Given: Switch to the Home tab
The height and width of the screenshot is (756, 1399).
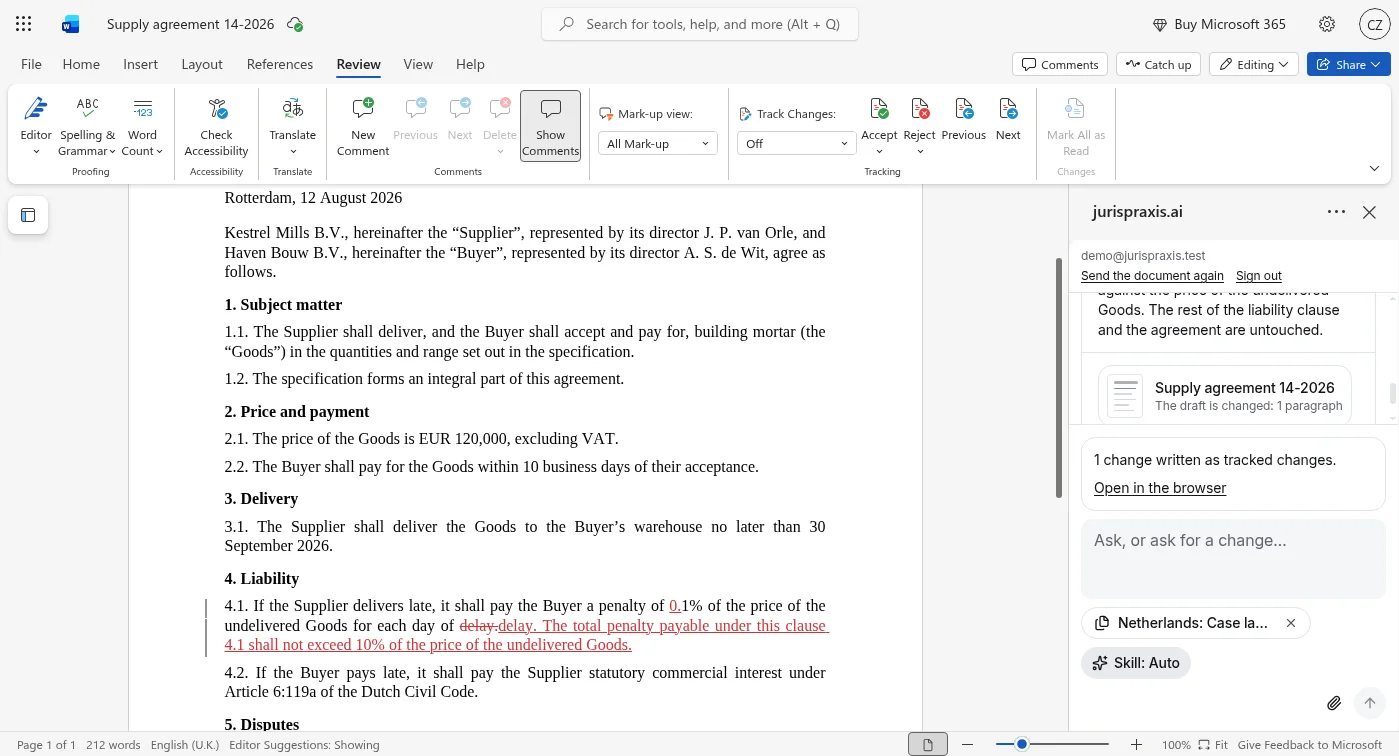Looking at the screenshot, I should [x=81, y=64].
